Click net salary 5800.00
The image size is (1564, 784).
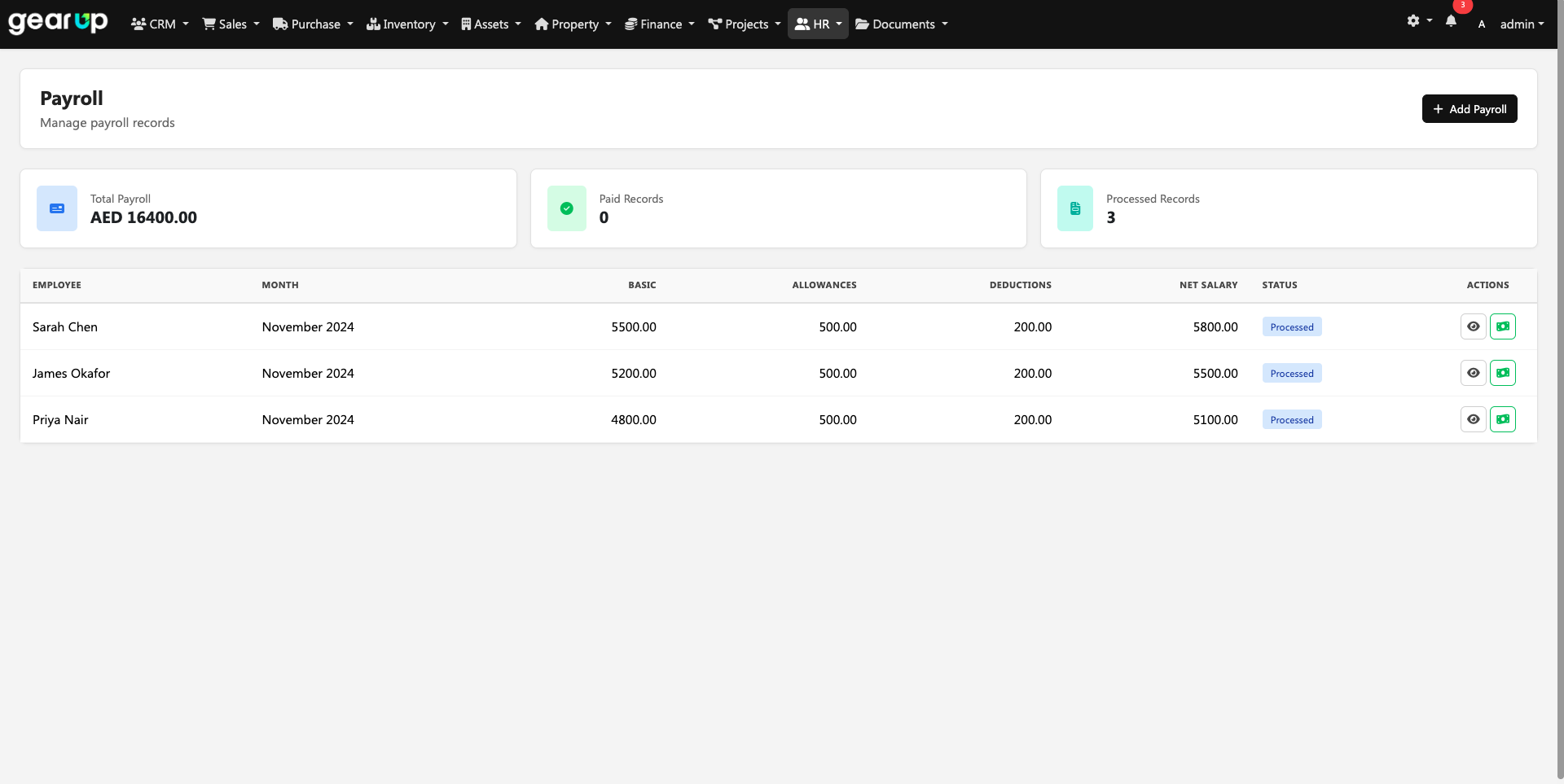coord(1215,326)
